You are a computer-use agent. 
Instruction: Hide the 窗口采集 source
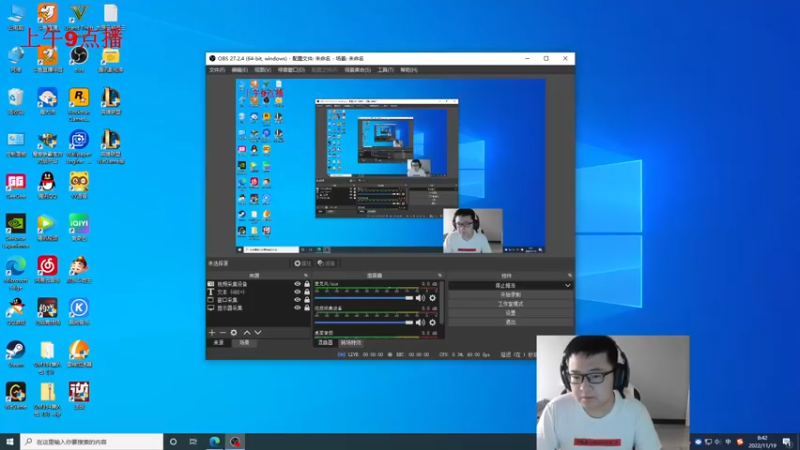point(297,300)
